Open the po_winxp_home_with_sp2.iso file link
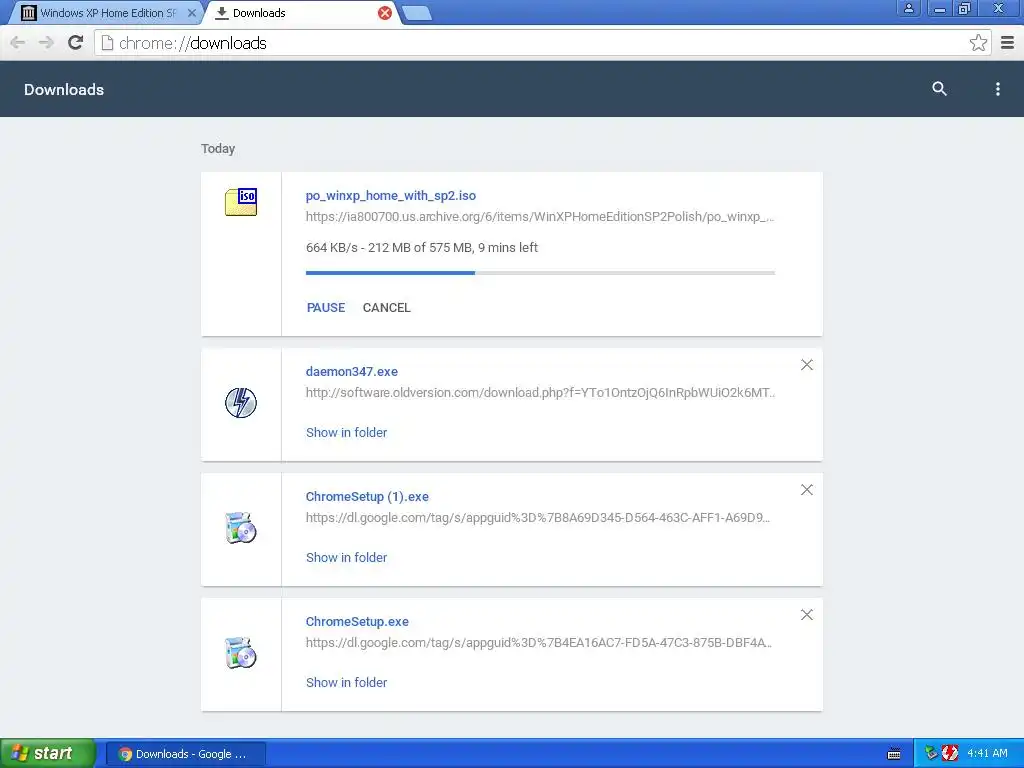This screenshot has width=1024, height=768. (391, 195)
